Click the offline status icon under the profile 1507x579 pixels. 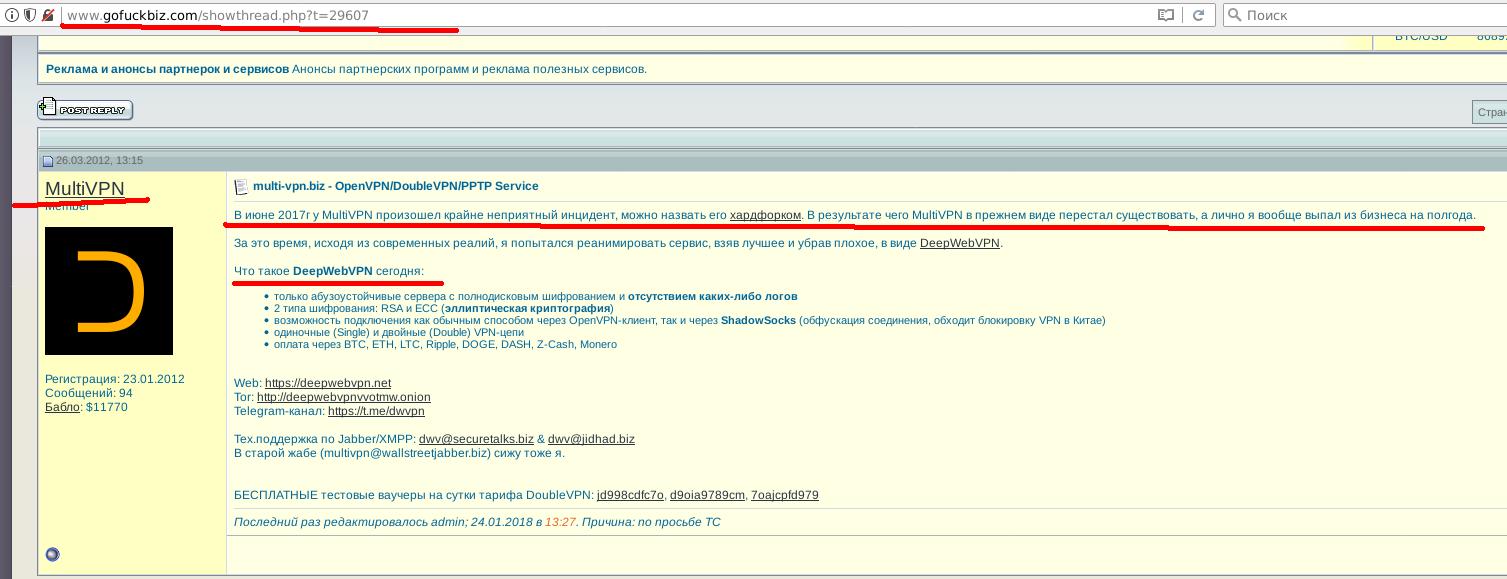coord(52,554)
